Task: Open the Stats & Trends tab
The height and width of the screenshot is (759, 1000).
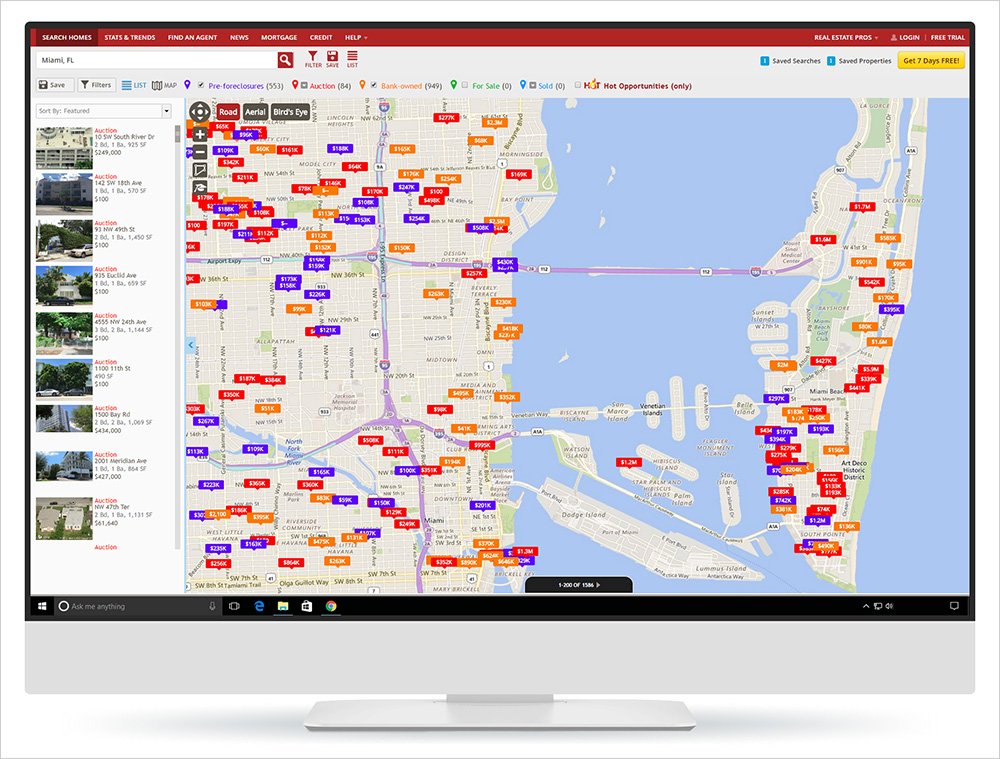Action: [130, 37]
